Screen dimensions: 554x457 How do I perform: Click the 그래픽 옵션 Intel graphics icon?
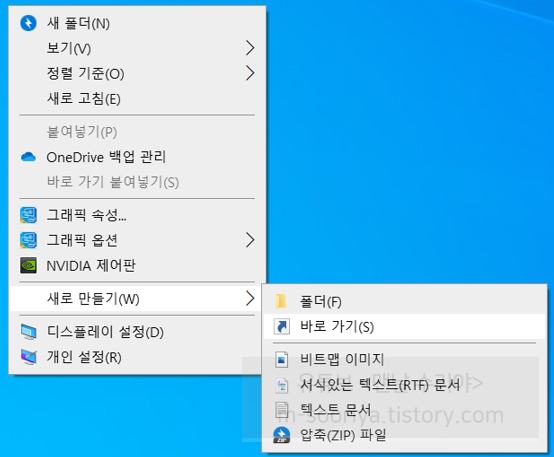(28, 240)
